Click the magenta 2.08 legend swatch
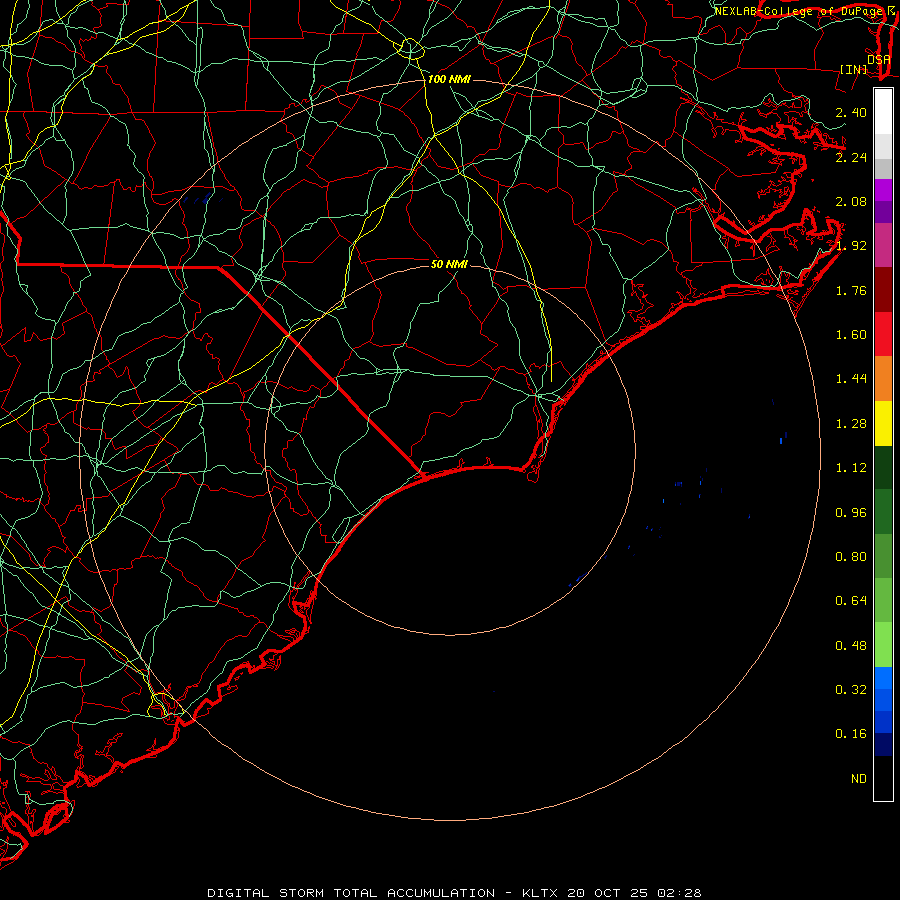900x900 pixels. click(x=883, y=190)
